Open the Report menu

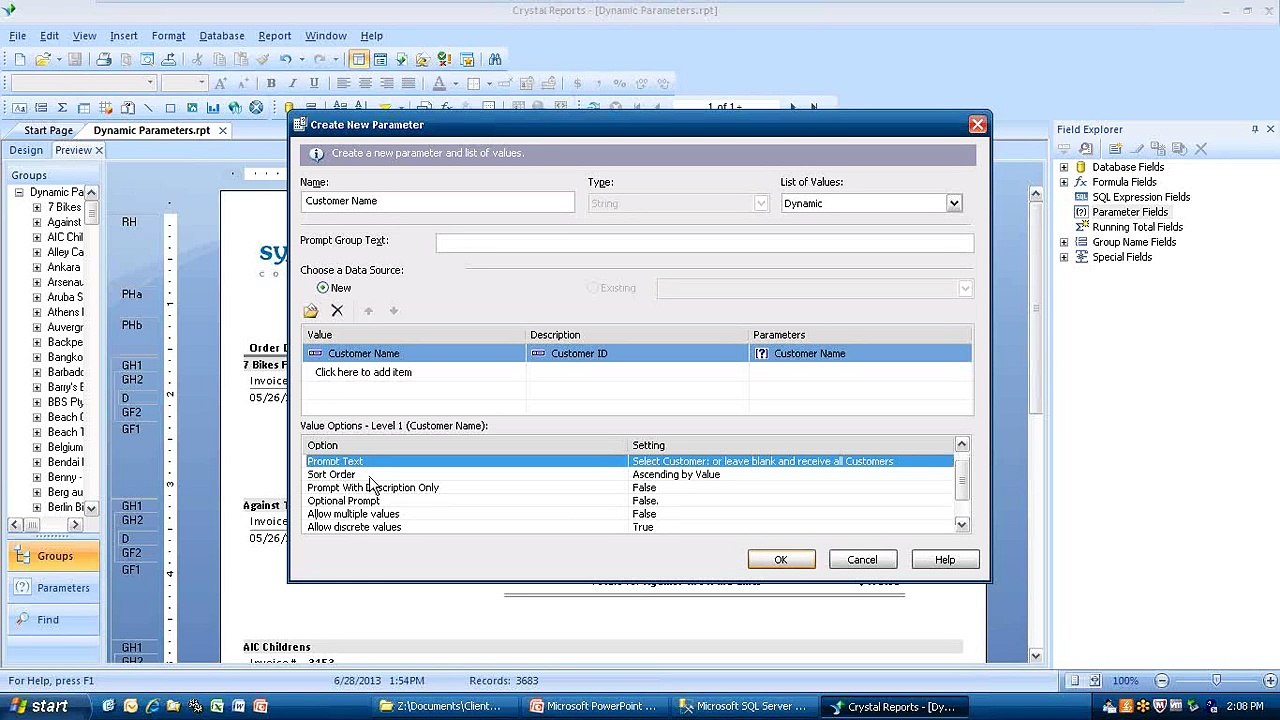pyautogui.click(x=275, y=36)
